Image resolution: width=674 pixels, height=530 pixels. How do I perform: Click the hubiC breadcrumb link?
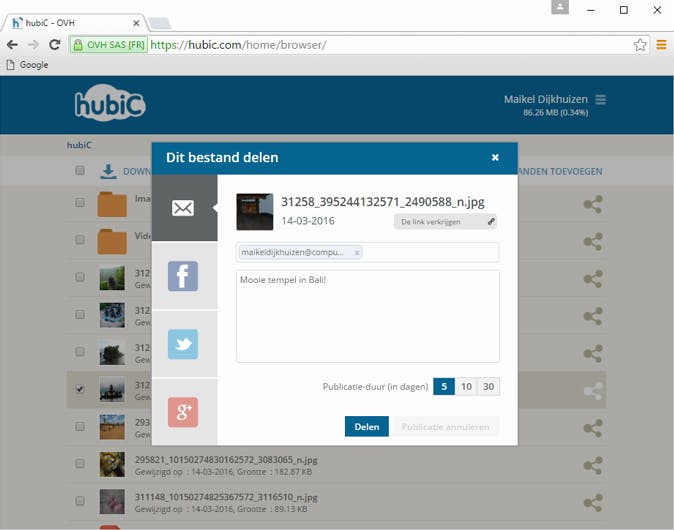(79, 145)
